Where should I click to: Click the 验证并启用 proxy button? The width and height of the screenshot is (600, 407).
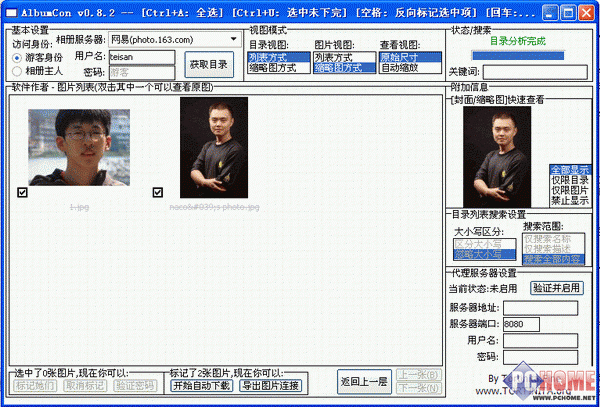click(x=556, y=288)
